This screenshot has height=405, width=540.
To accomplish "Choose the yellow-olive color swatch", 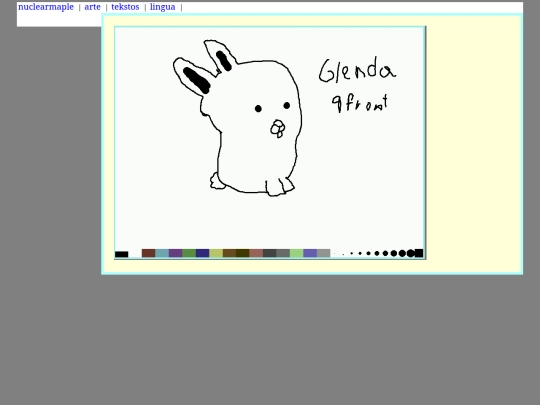I will coord(216,253).
